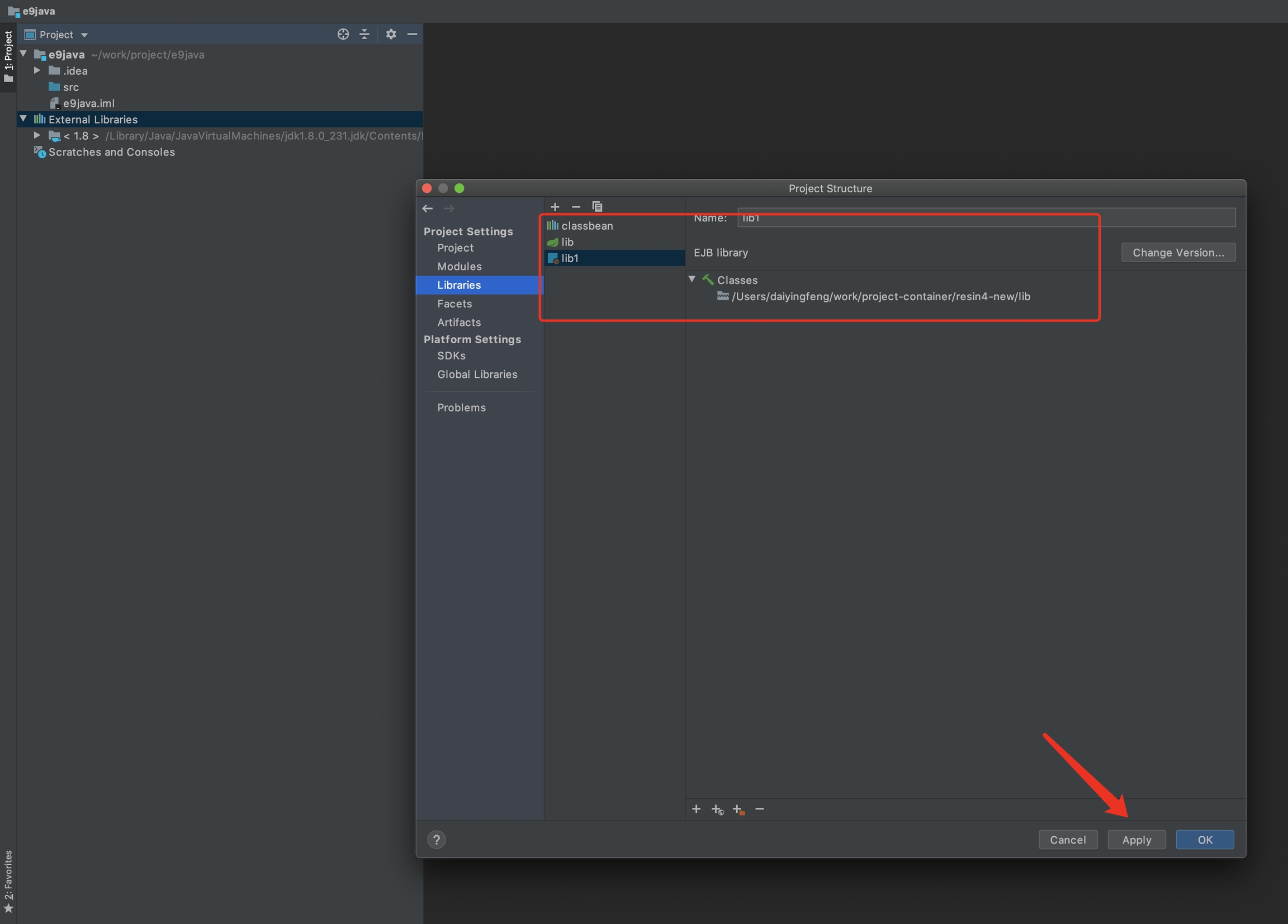
Task: Click exclude roots plus icon with orange mark
Action: click(738, 809)
